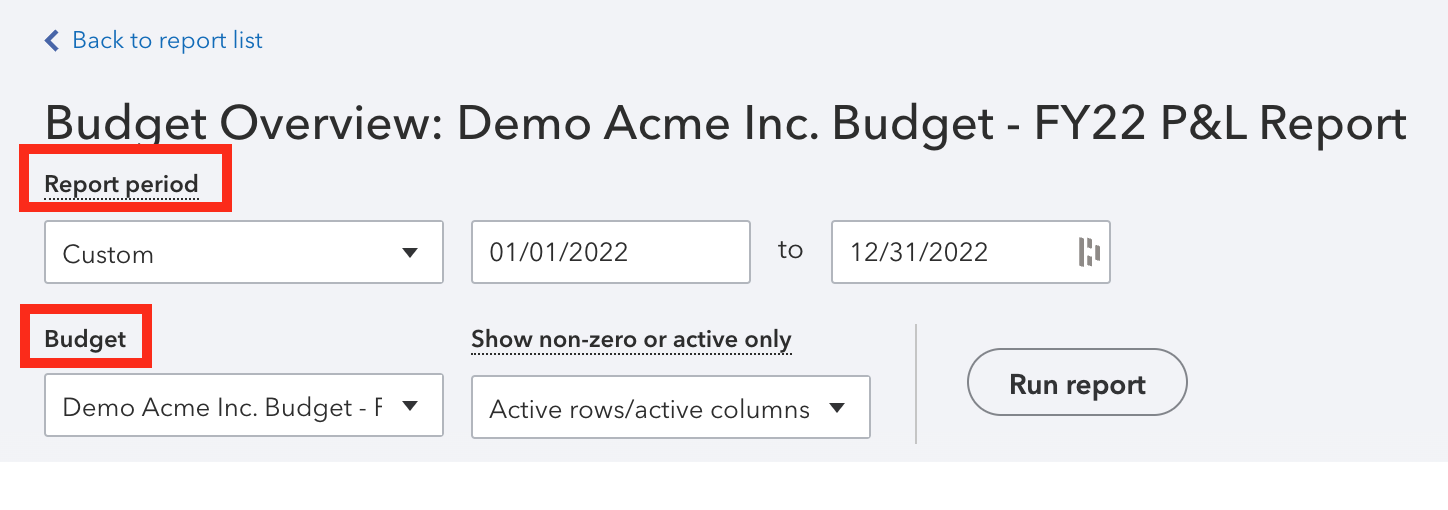This screenshot has width=1448, height=510.
Task: Click the Run report button
Action: click(1077, 385)
